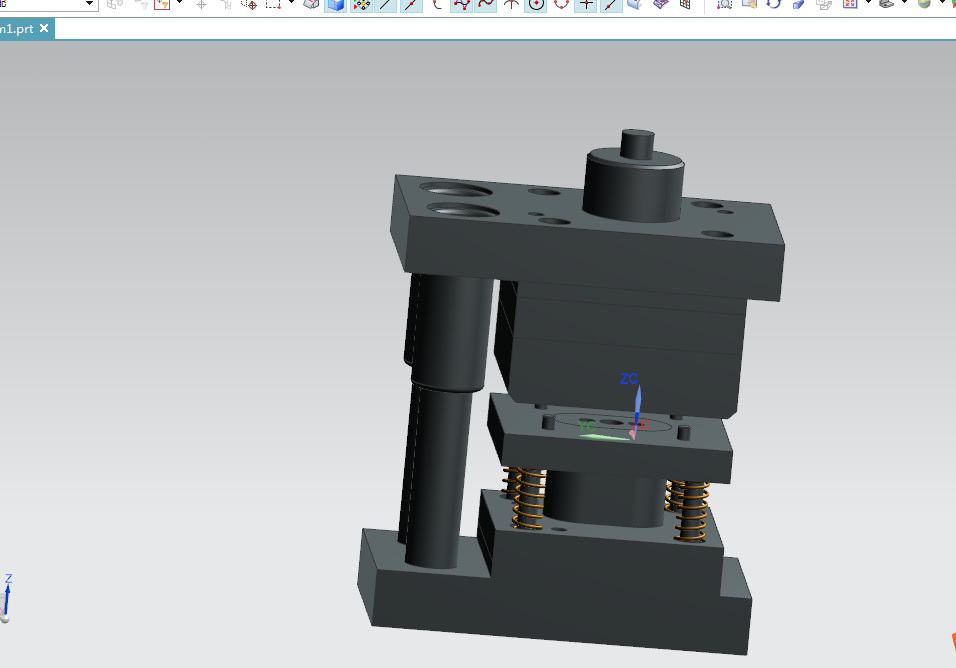Expand the dropdown arrow beside the sphere icon
The height and width of the screenshot is (668, 956).
point(941,3)
